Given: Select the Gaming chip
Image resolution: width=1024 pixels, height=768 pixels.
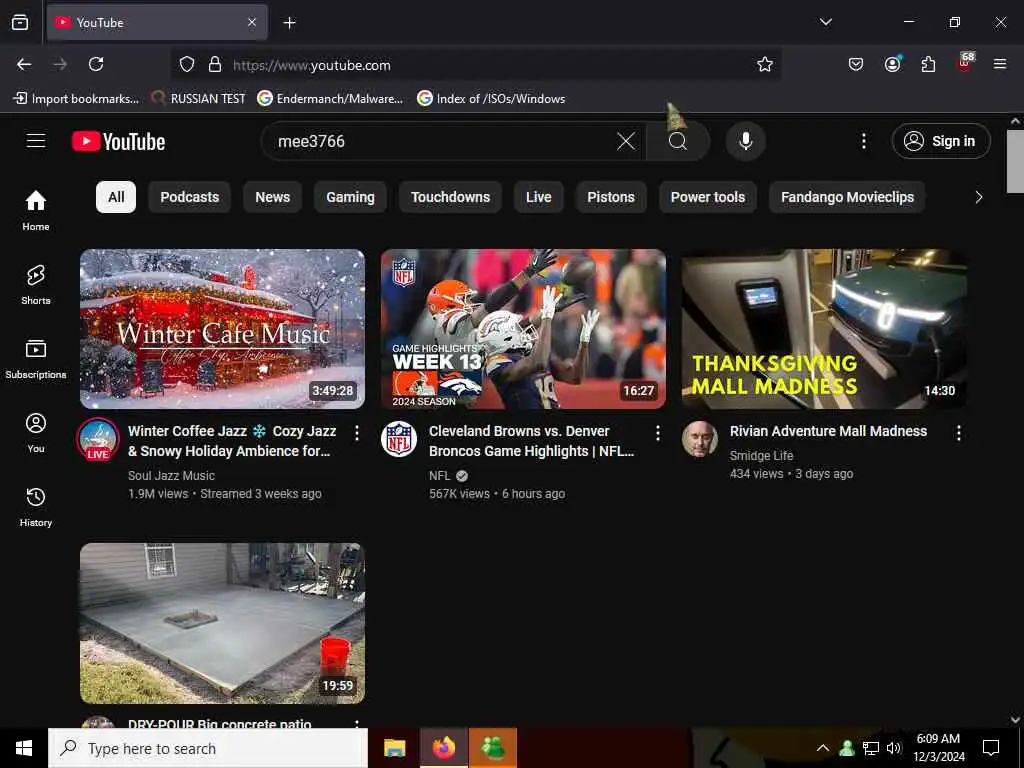Looking at the screenshot, I should coord(350,197).
